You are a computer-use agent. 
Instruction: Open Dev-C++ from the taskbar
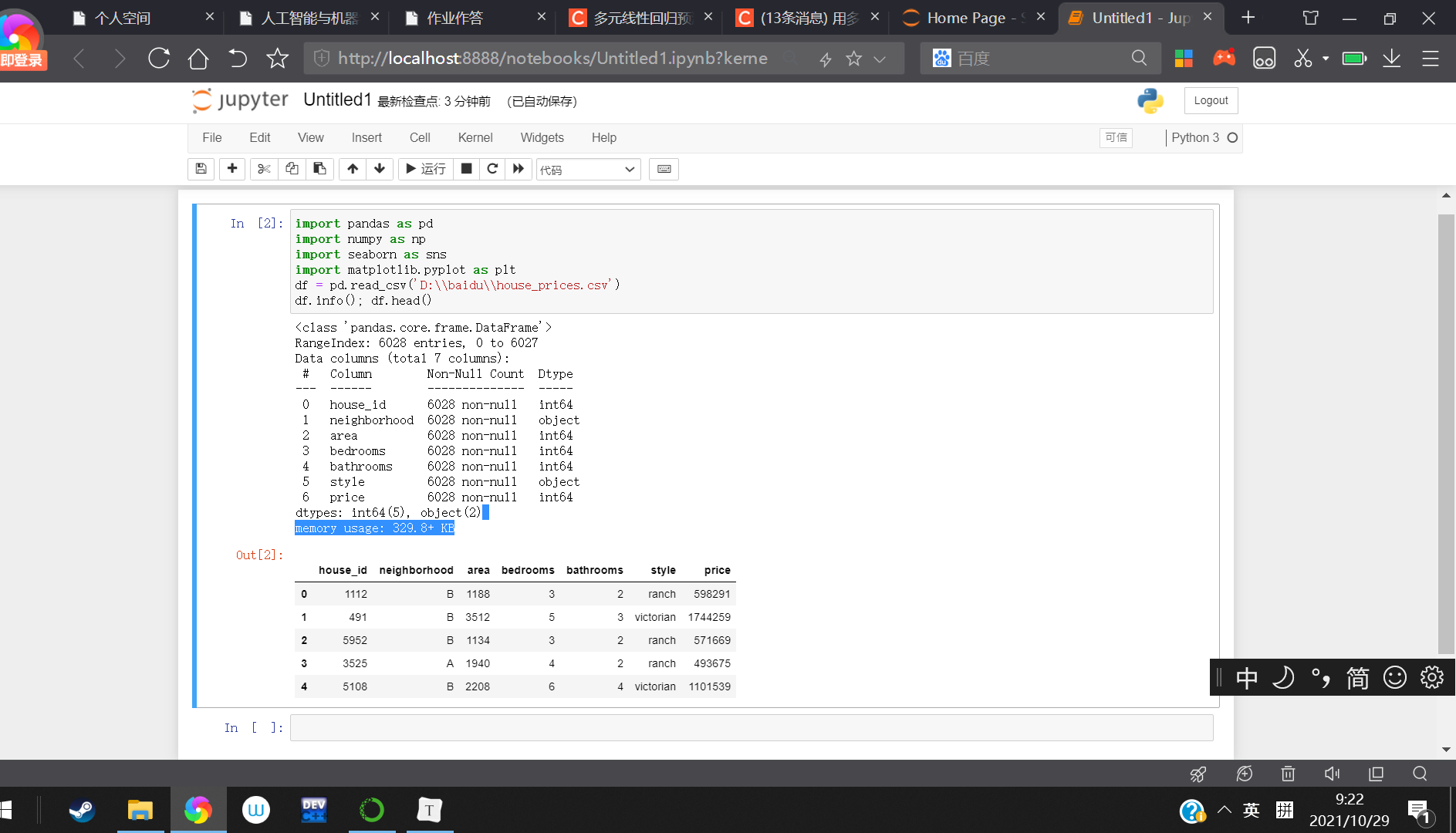(x=313, y=810)
